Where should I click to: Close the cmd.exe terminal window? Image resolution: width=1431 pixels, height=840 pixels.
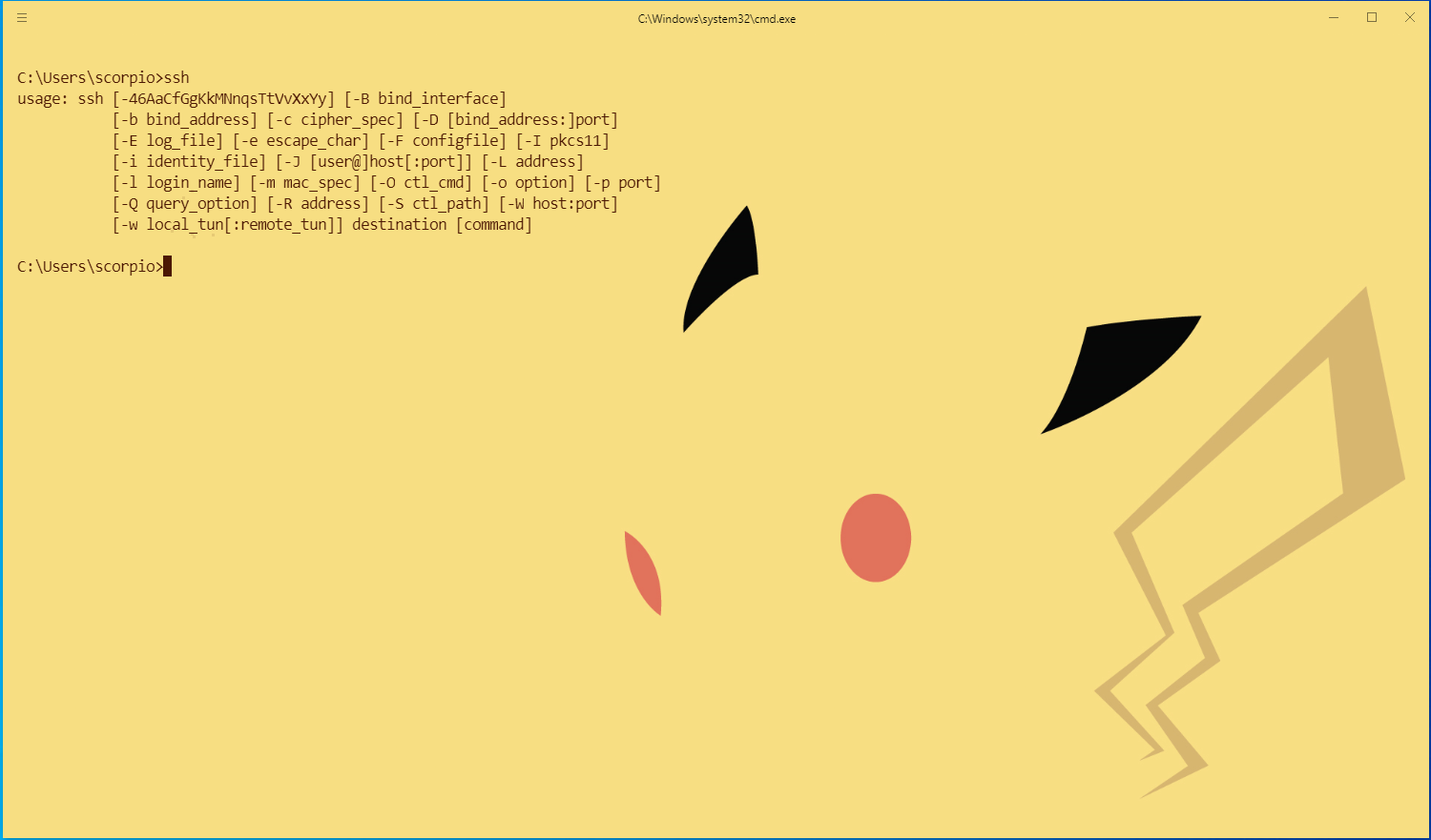click(1410, 18)
